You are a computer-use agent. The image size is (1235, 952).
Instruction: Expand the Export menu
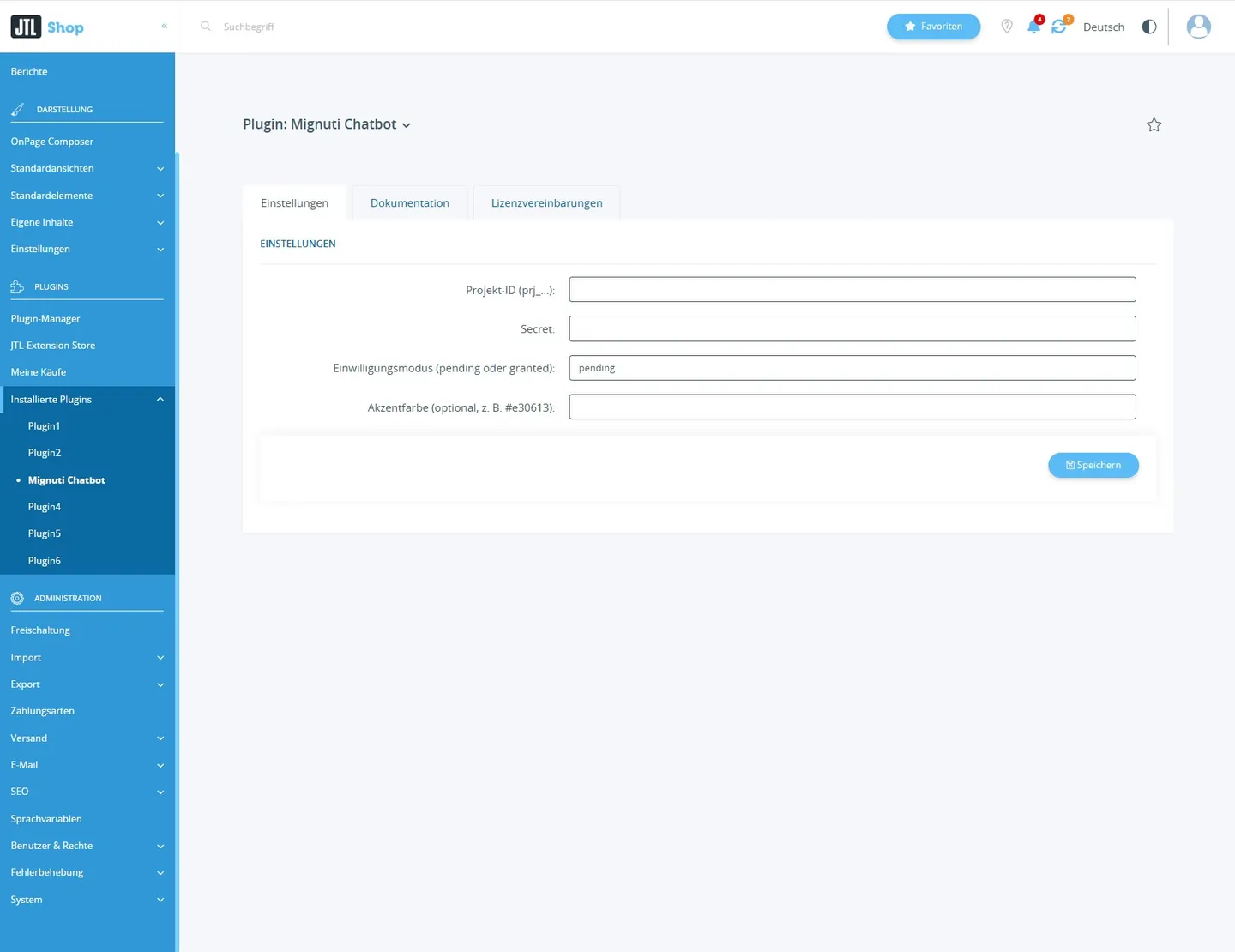[x=87, y=684]
